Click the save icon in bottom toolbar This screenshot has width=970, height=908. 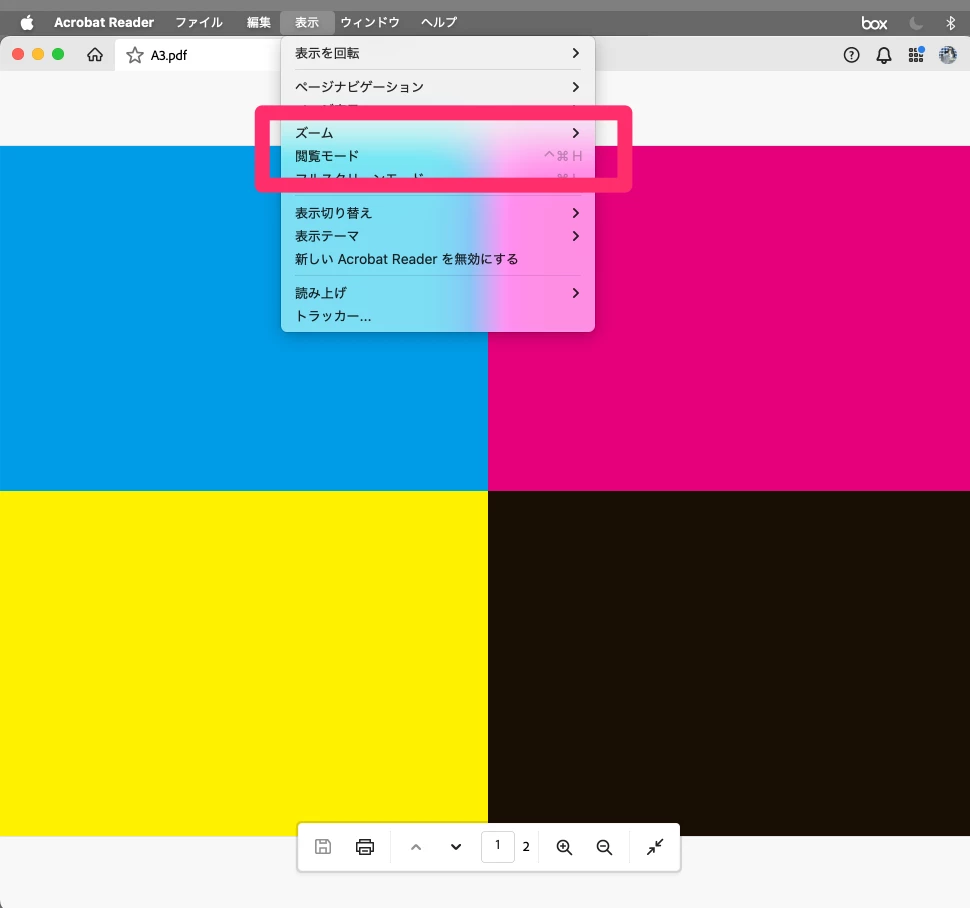click(x=323, y=846)
